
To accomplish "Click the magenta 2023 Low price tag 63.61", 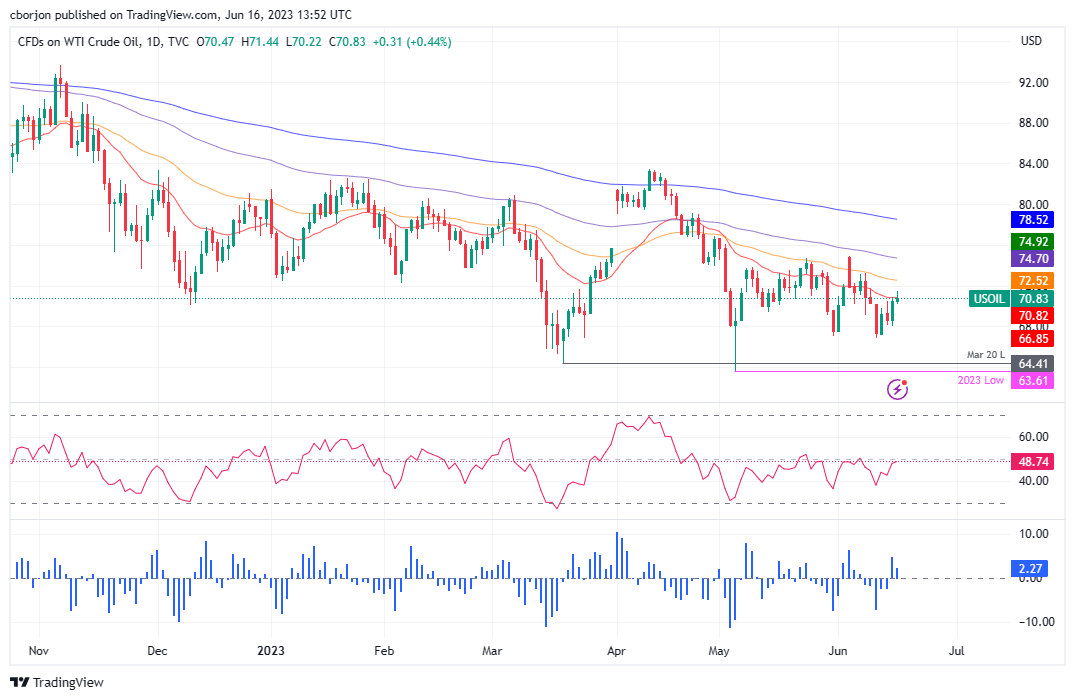I will tap(1032, 381).
